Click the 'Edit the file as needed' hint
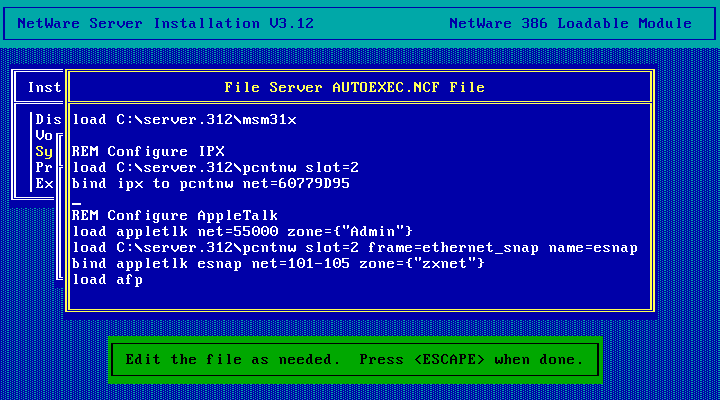Image resolution: width=720 pixels, height=400 pixels. click(354, 360)
